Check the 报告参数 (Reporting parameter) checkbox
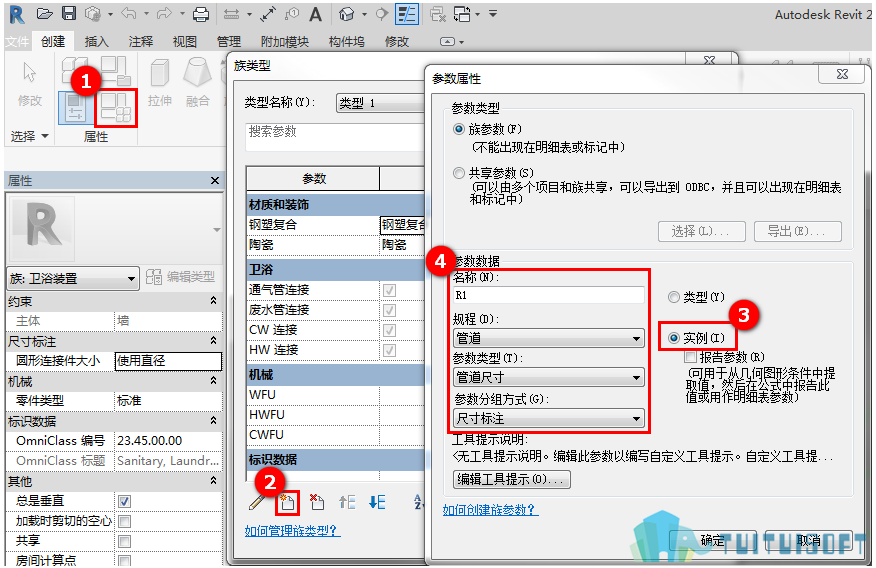This screenshot has height=568, width=876. [x=691, y=357]
